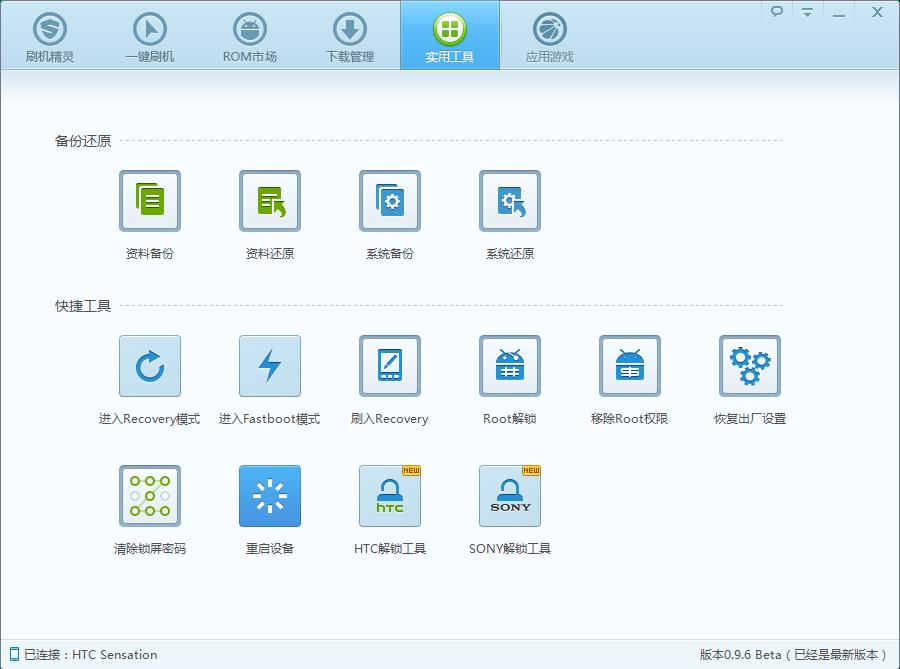Choose 恢复出厂设置 factory reset gears icon
900x669 pixels.
pos(750,366)
